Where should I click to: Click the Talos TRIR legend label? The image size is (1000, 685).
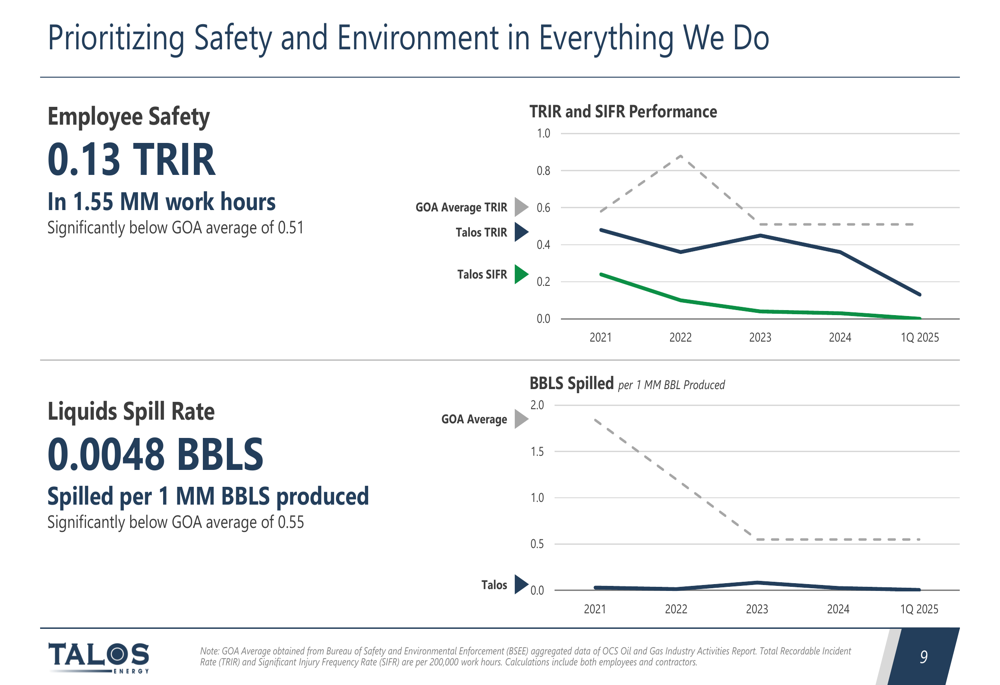tap(481, 232)
